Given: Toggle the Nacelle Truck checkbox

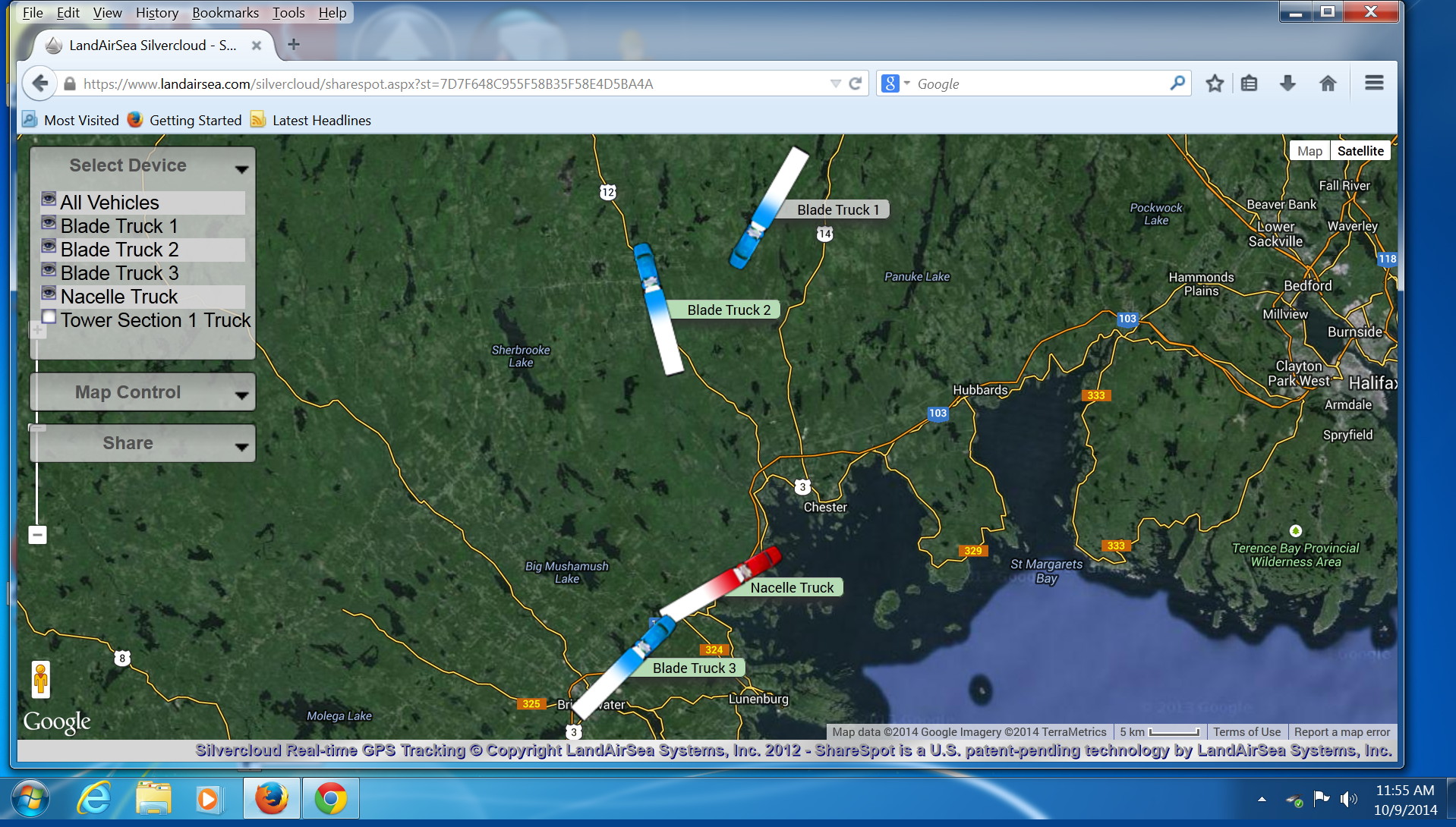Looking at the screenshot, I should coord(49,294).
